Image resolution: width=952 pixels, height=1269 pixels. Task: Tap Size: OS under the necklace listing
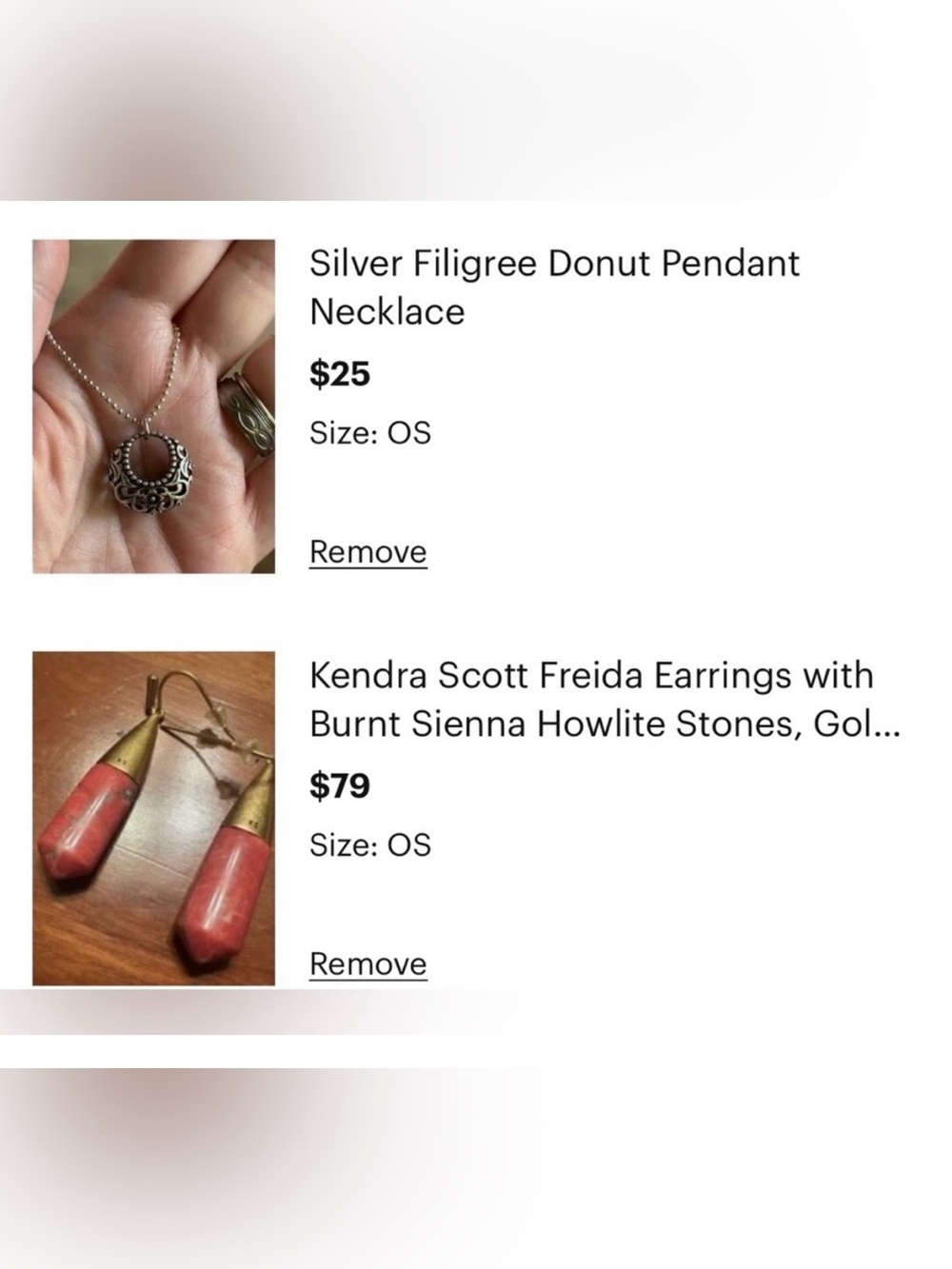[370, 433]
